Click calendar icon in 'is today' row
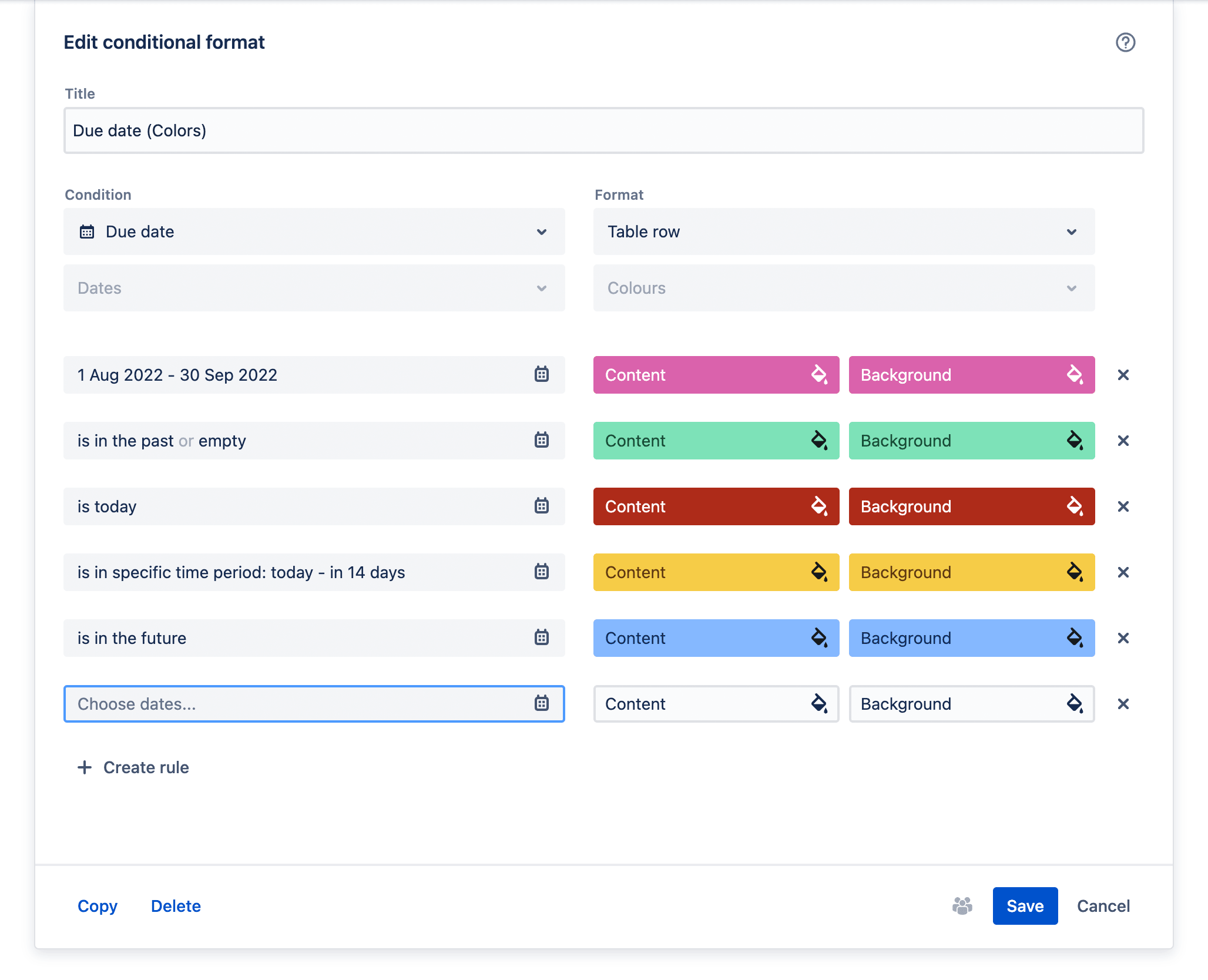 541,506
